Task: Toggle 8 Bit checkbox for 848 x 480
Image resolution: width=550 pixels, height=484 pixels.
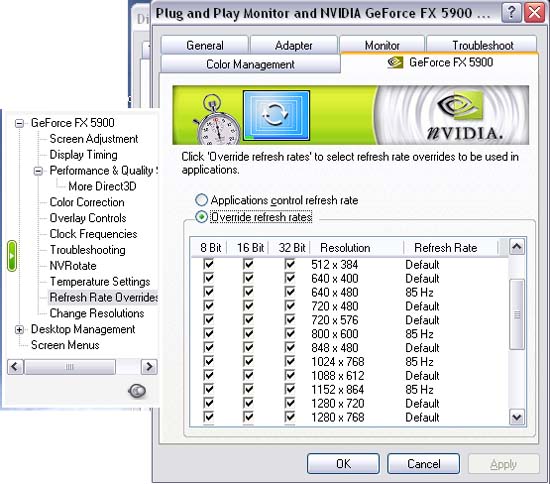Action: point(209,347)
